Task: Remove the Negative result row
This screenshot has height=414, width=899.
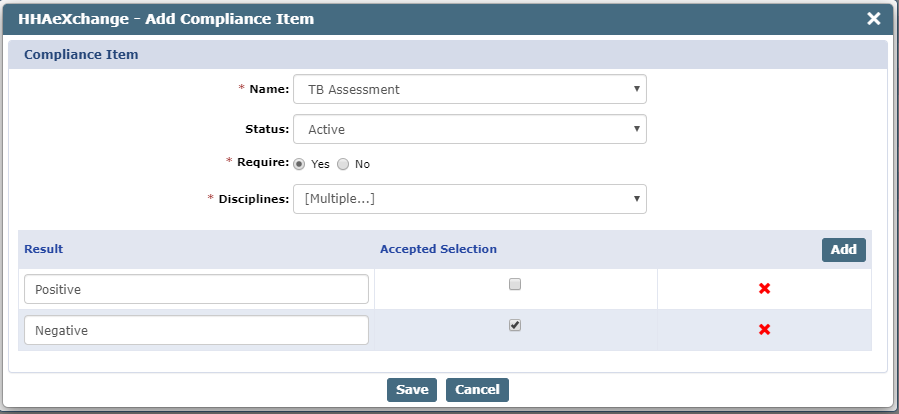Action: (x=764, y=330)
